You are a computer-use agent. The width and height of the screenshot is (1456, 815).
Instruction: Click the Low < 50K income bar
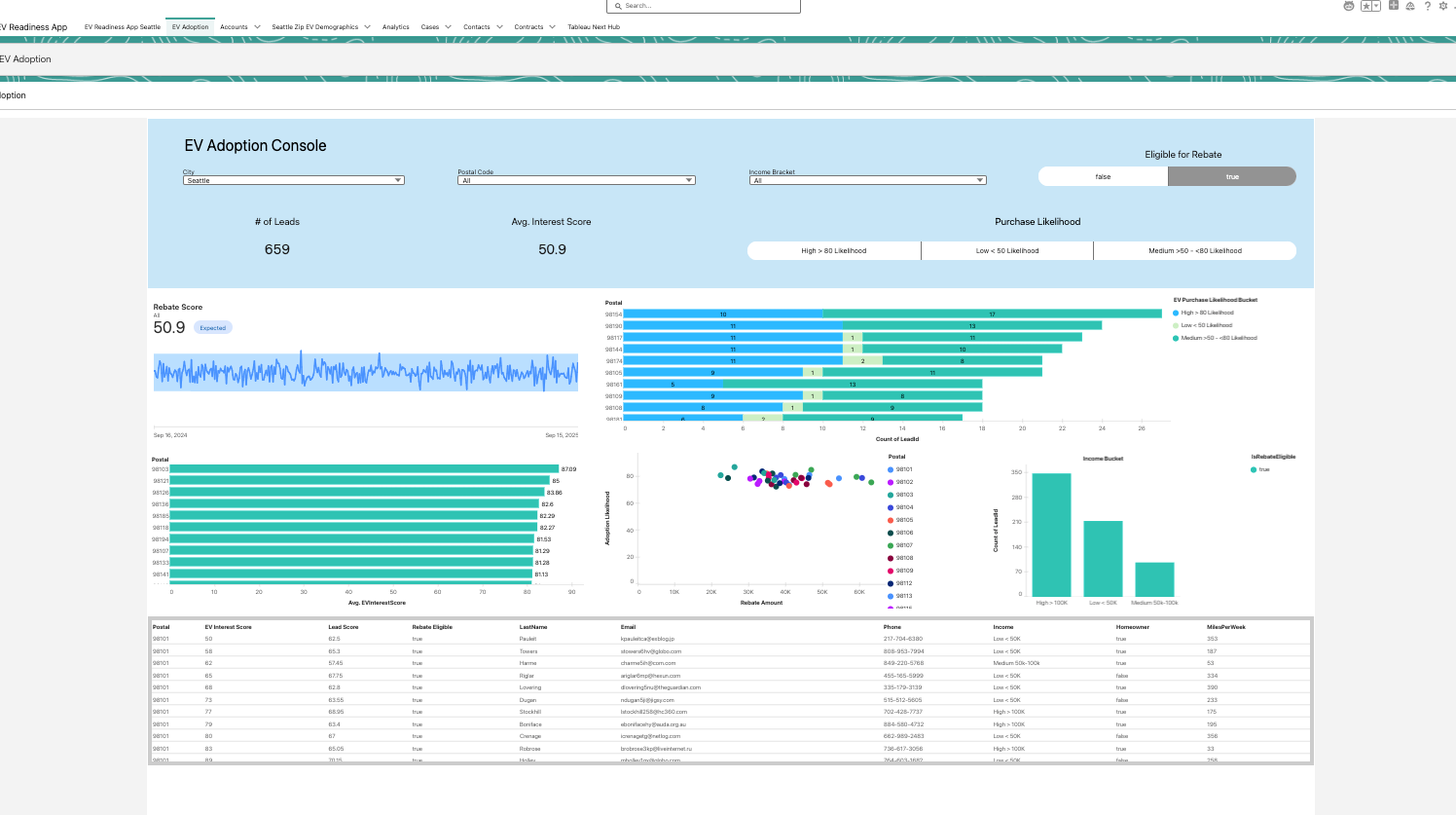click(1103, 559)
